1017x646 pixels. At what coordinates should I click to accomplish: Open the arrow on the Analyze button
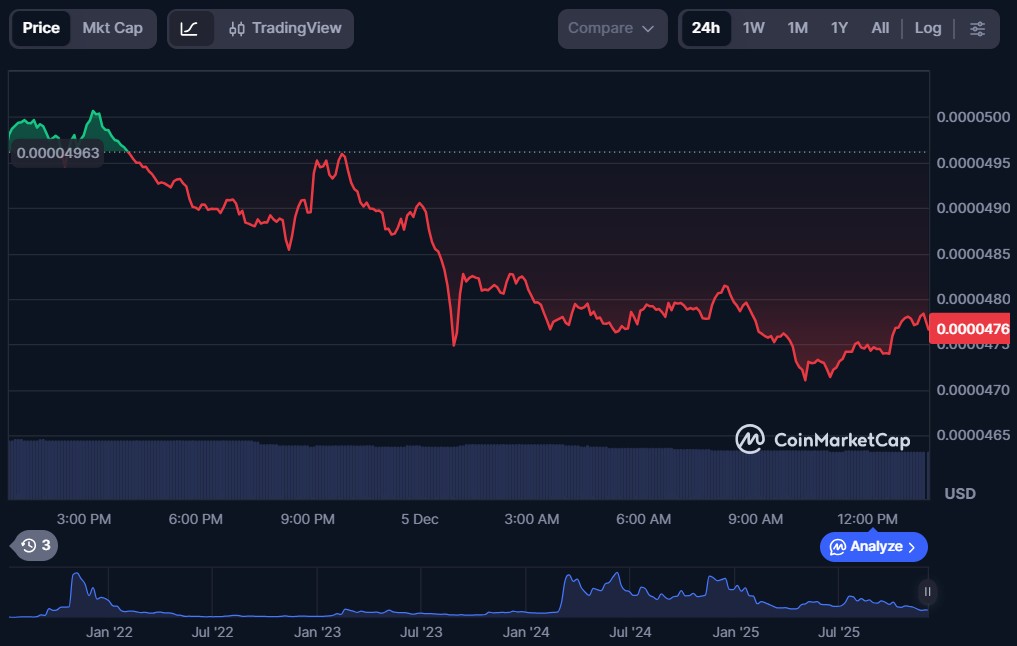click(912, 547)
